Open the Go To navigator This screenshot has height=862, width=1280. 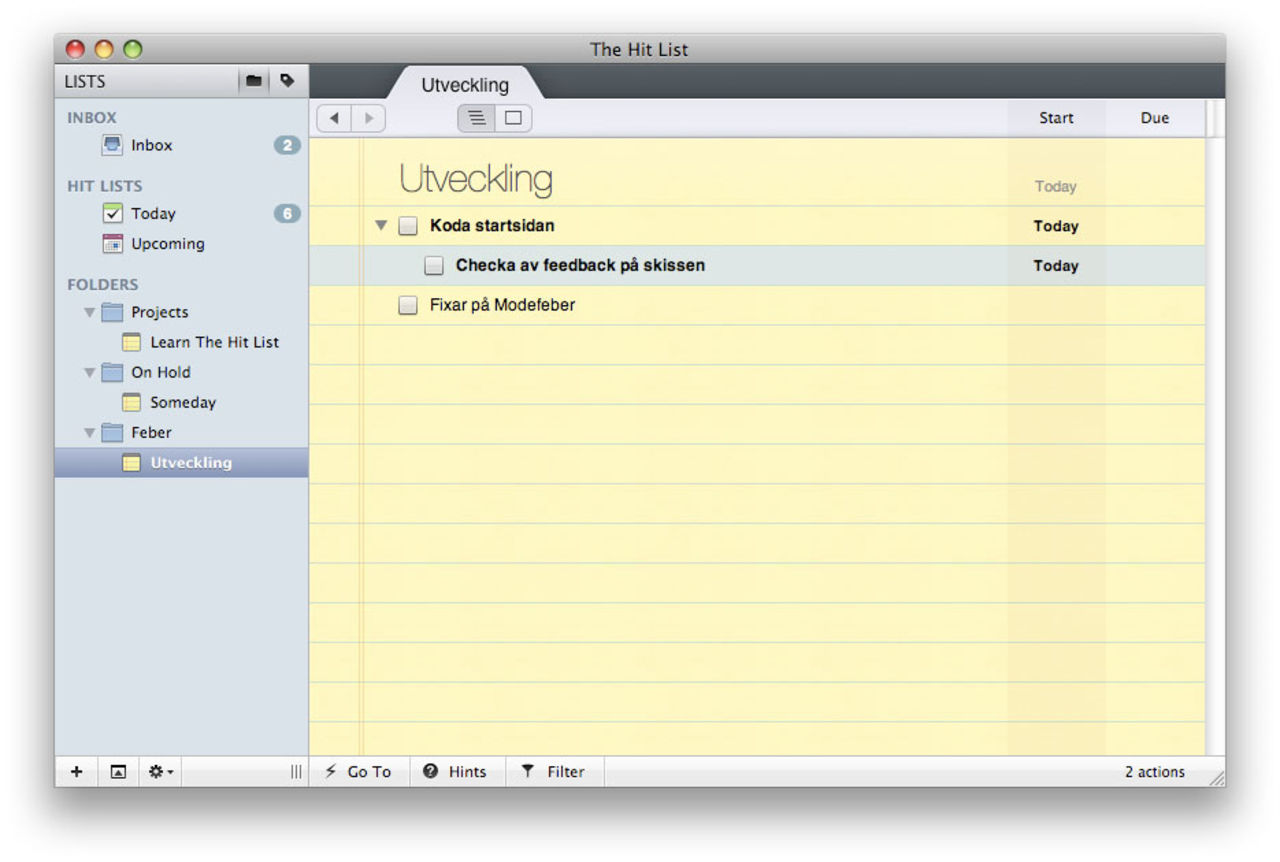(359, 771)
